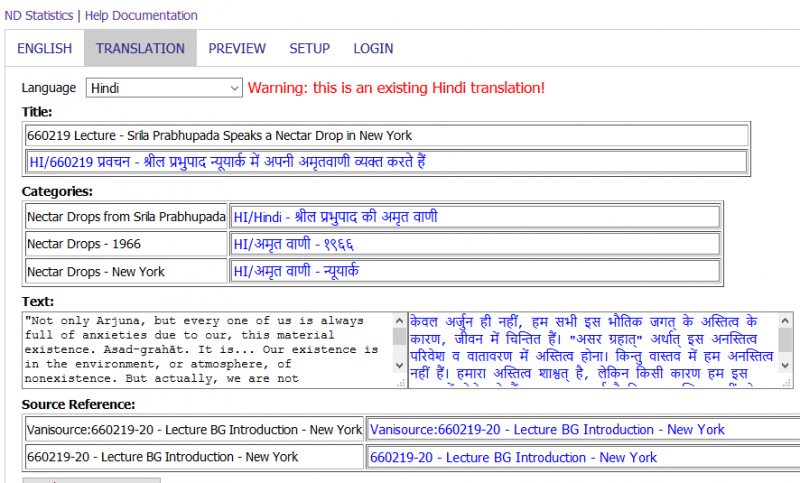
Task: Go to the PREVIEW tab
Action: (x=237, y=48)
